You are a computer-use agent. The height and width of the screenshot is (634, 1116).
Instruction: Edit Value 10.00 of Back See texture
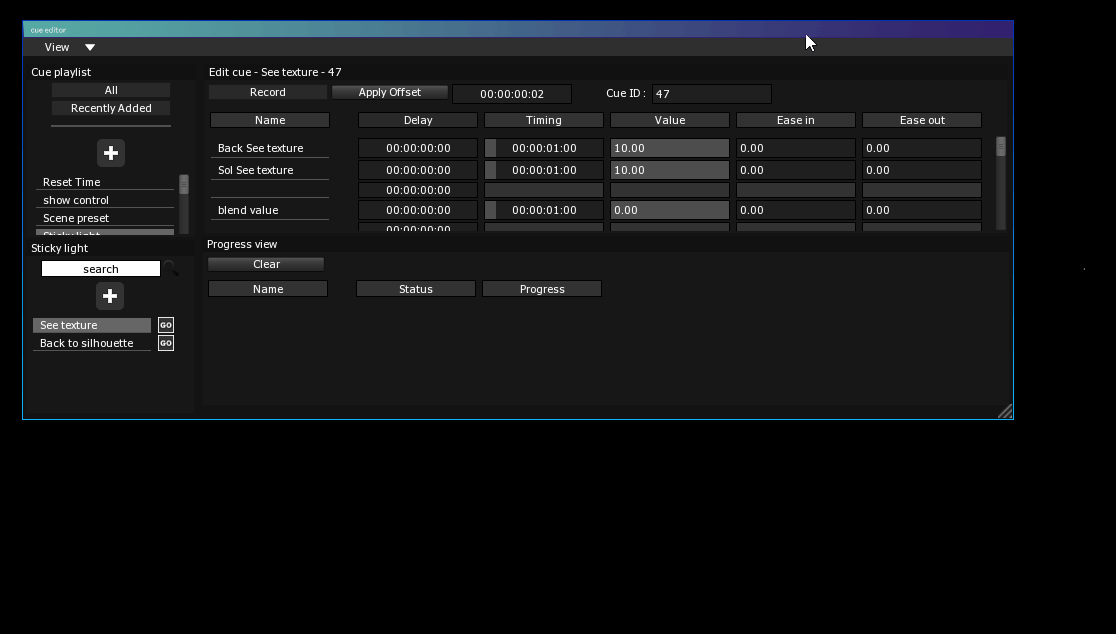(670, 148)
